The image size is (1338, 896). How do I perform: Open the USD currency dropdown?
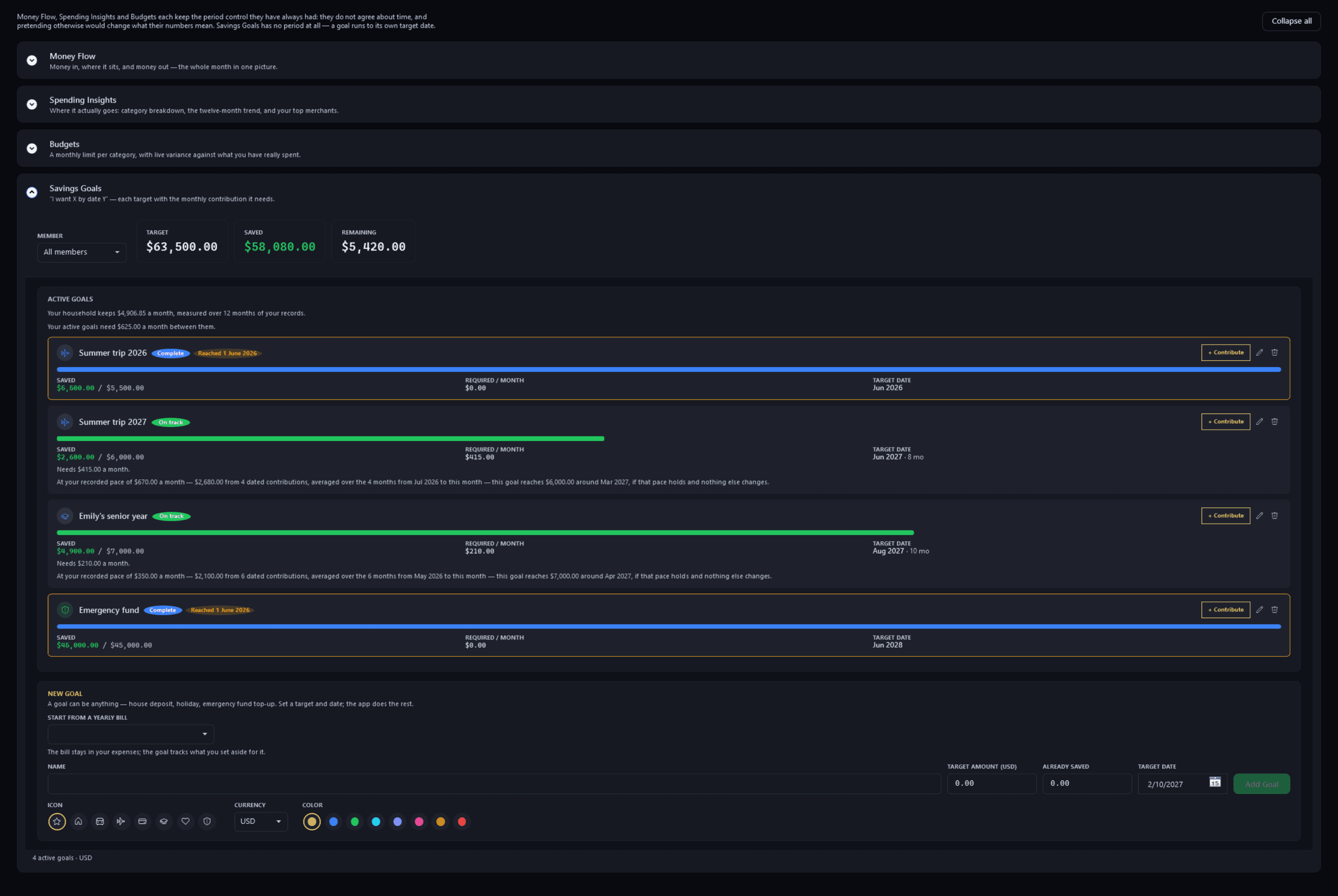[x=261, y=821]
